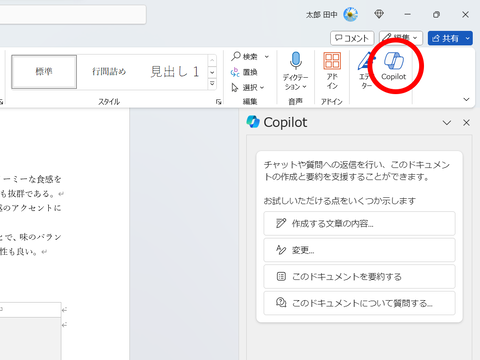Click the Comments (コメント) button
Screen dimensions: 480x360
(x=352, y=38)
